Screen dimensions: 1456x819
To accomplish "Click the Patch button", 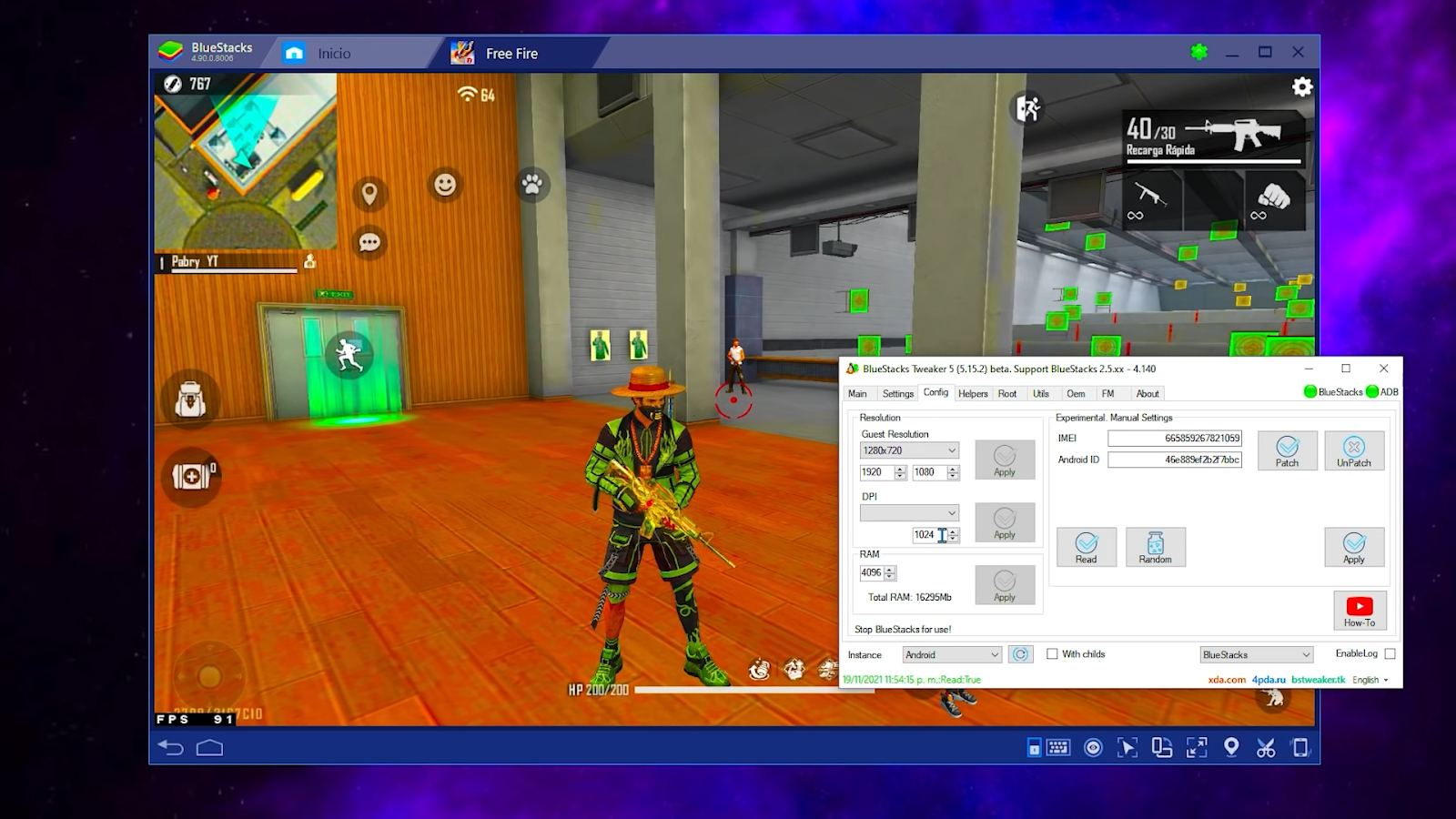I will click(1288, 450).
